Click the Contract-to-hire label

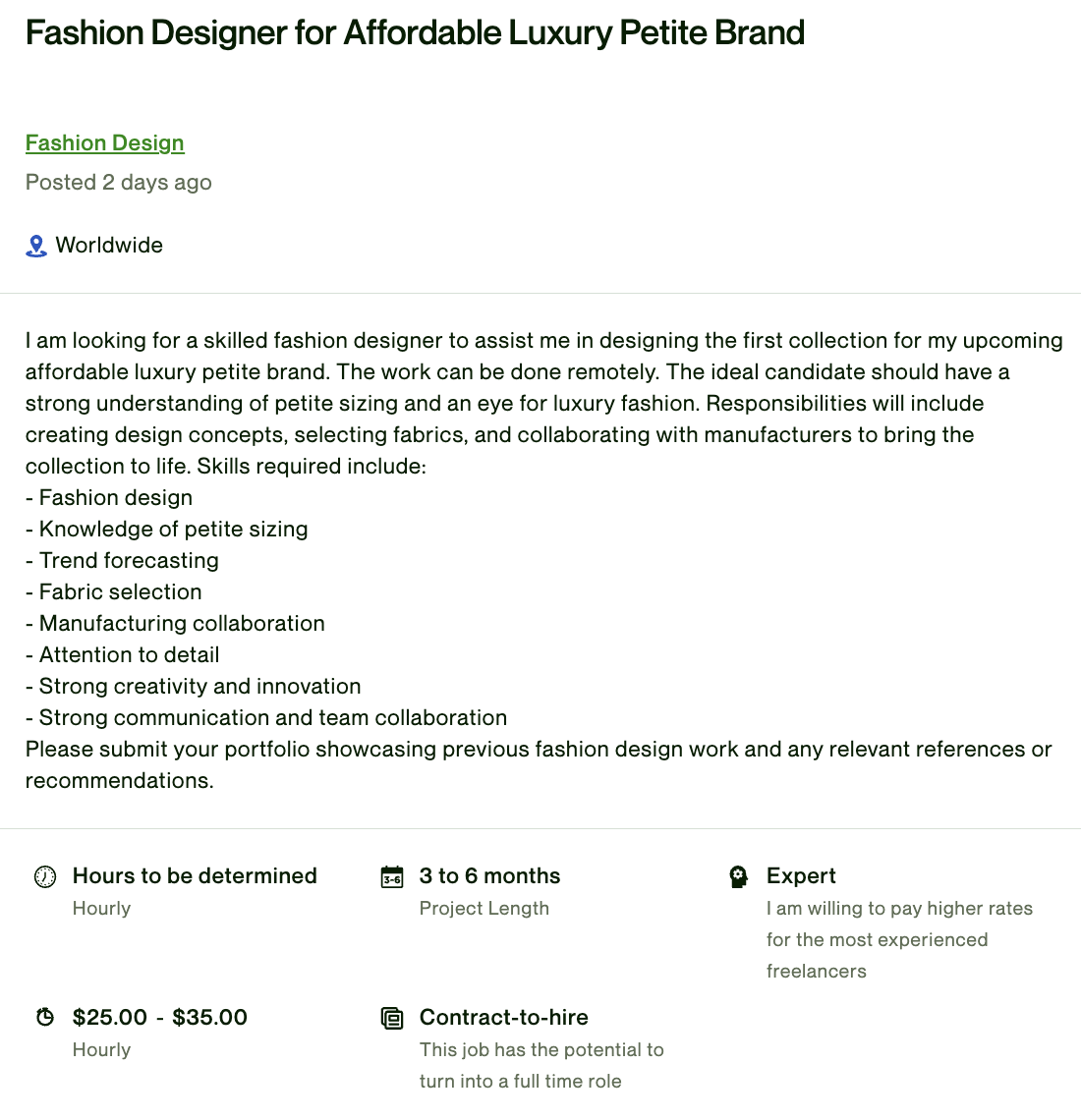(x=503, y=1018)
